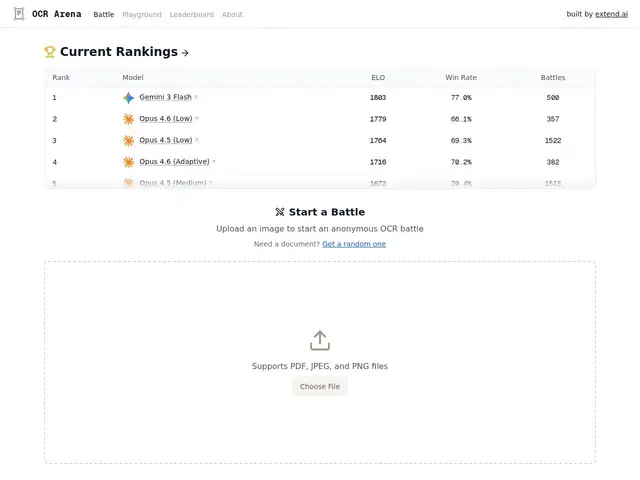Click the OCR Arena document logo icon

click(x=19, y=14)
